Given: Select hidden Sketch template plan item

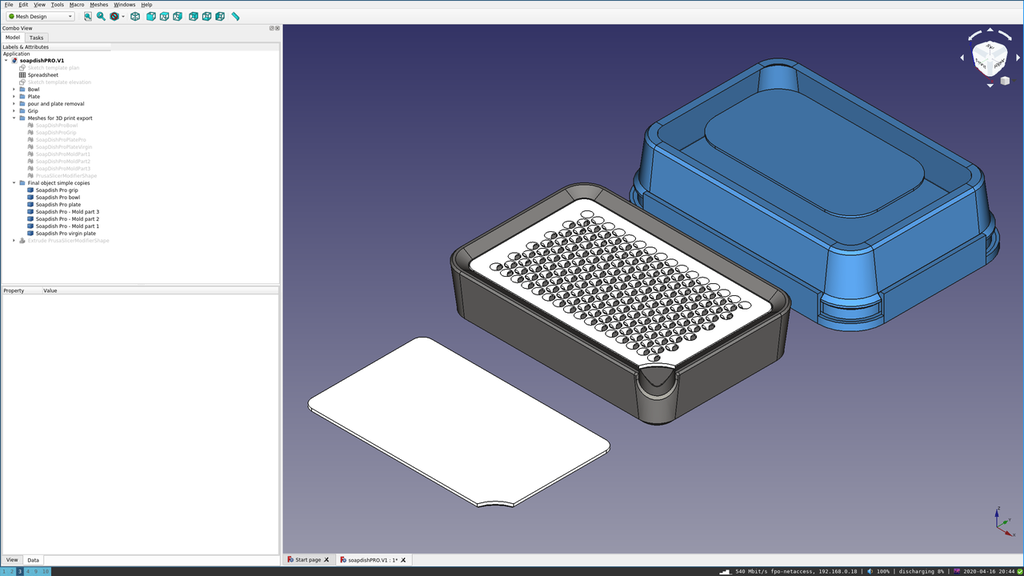Looking at the screenshot, I should (54, 68).
